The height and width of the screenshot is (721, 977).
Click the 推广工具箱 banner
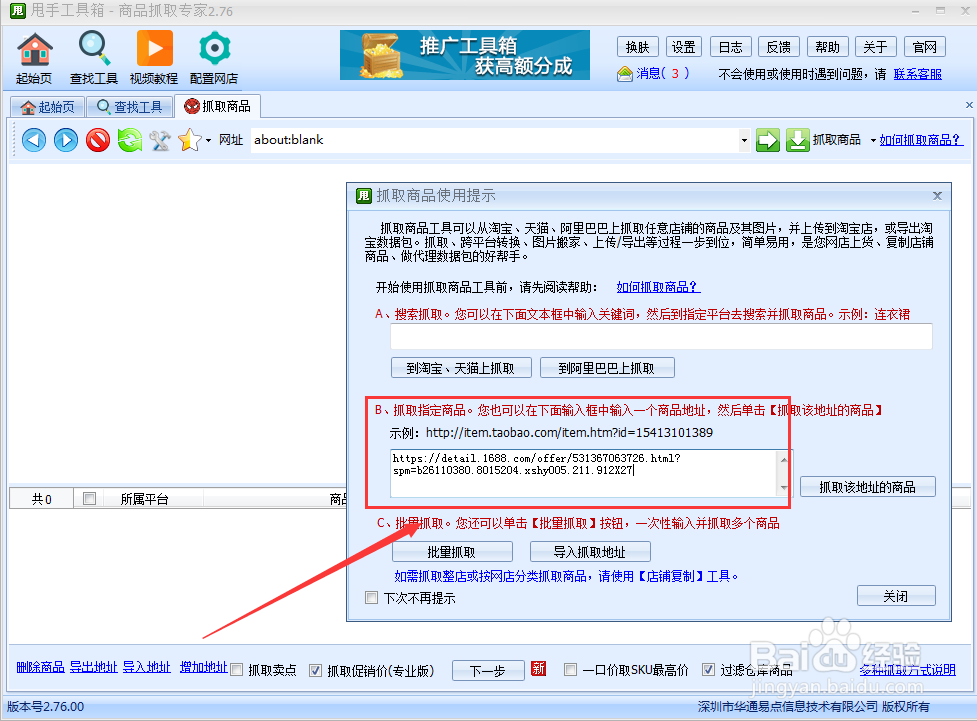[x=465, y=55]
